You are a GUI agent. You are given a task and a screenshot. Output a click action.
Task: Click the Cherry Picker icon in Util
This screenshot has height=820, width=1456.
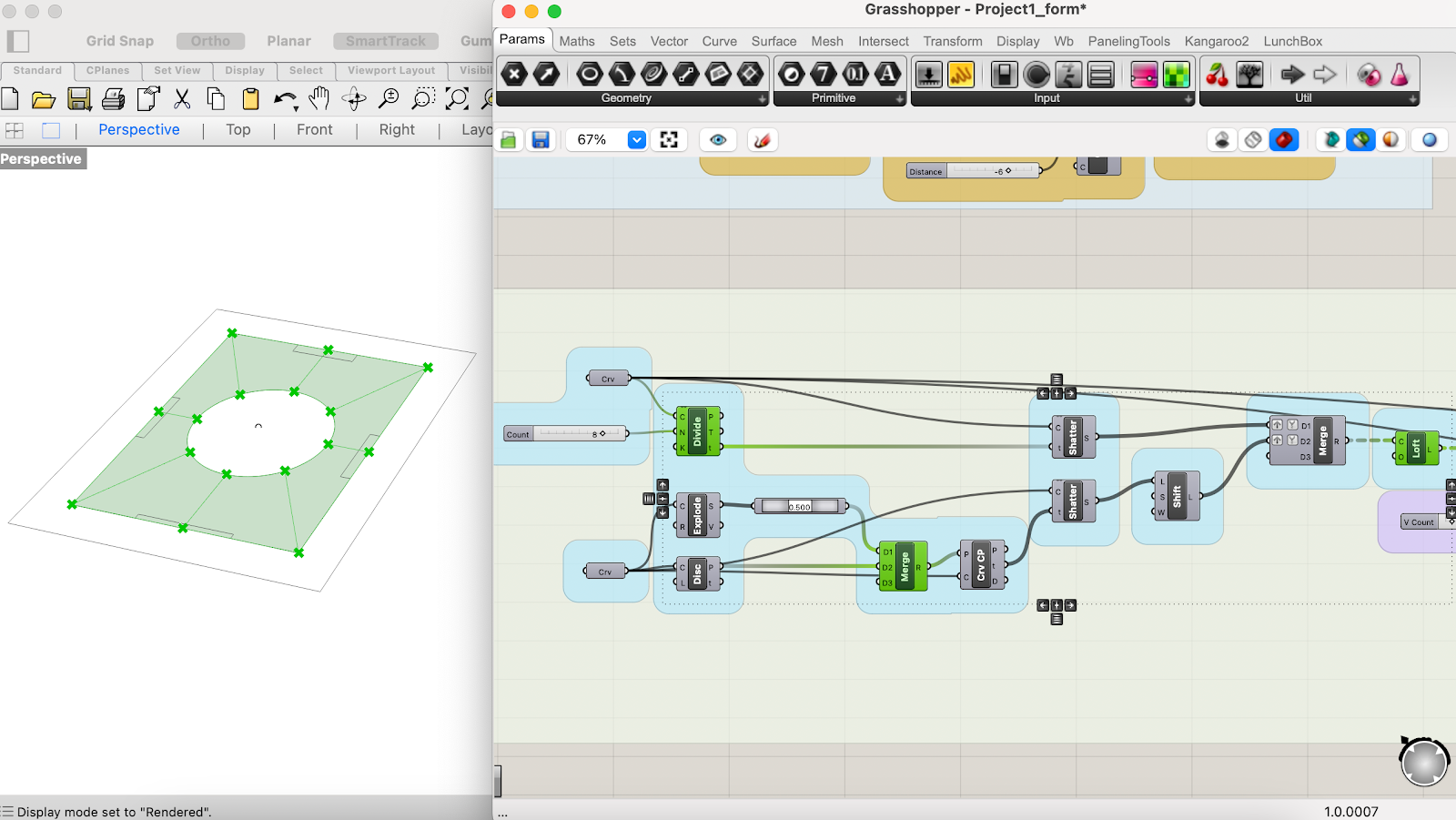1218,74
